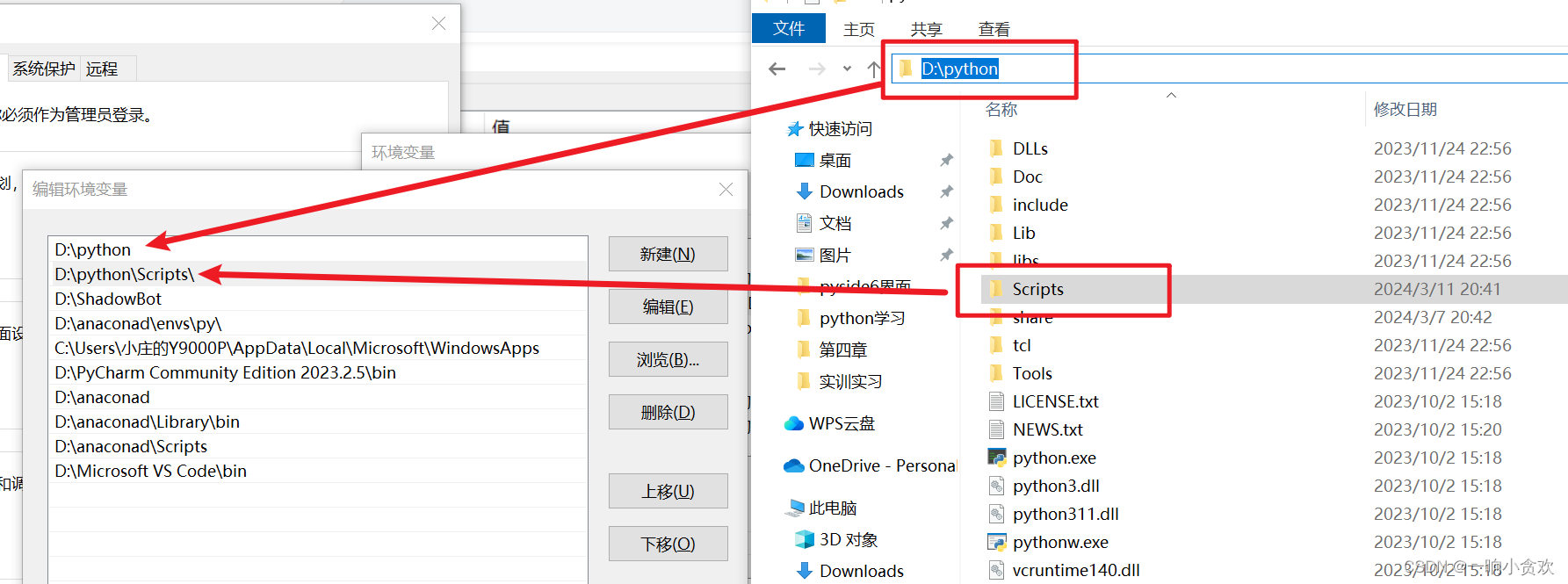1568x584 pixels.
Task: Click the pin icon next to 图片
Action: click(946, 255)
